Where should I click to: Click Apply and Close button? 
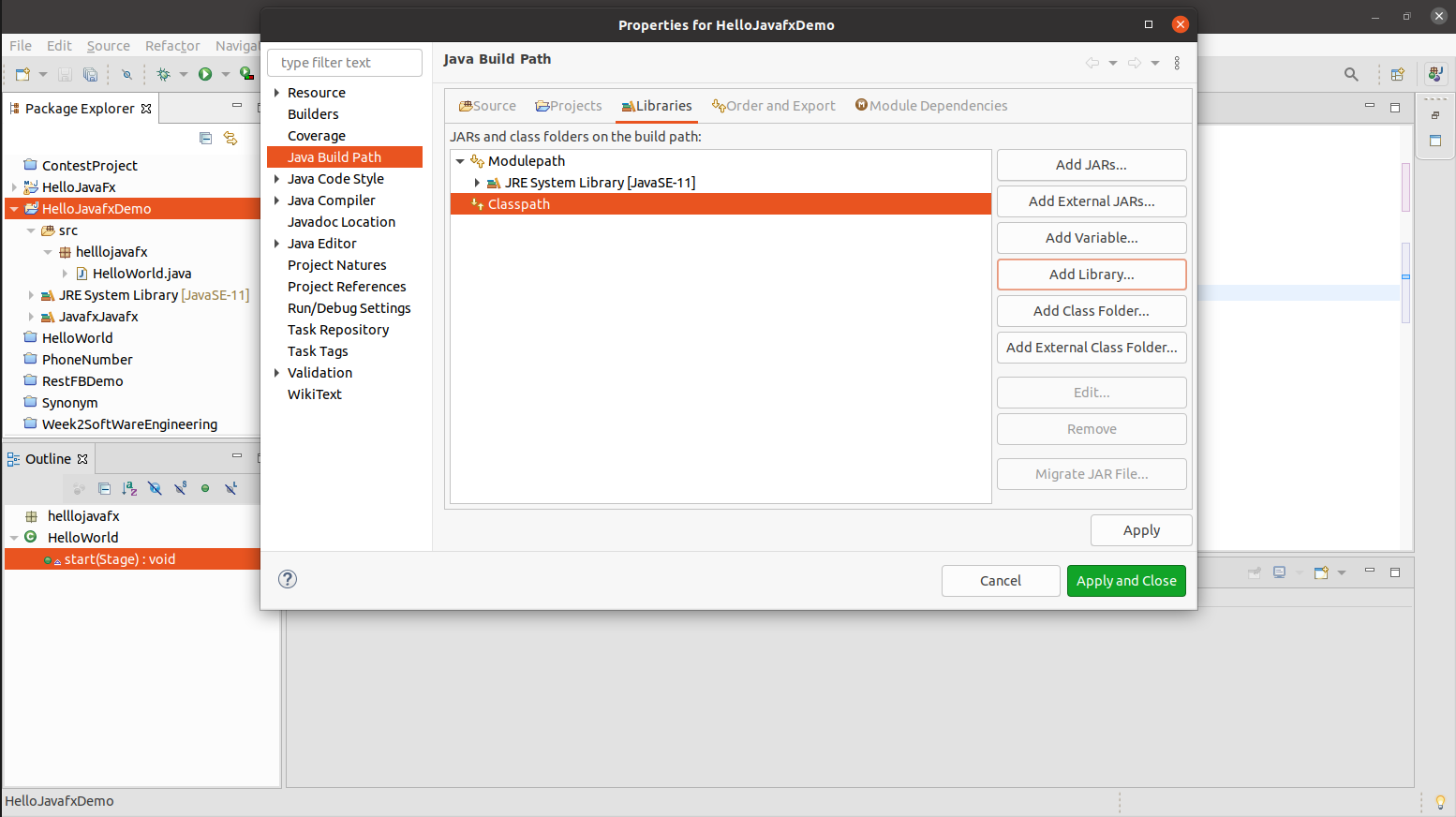[1126, 581]
